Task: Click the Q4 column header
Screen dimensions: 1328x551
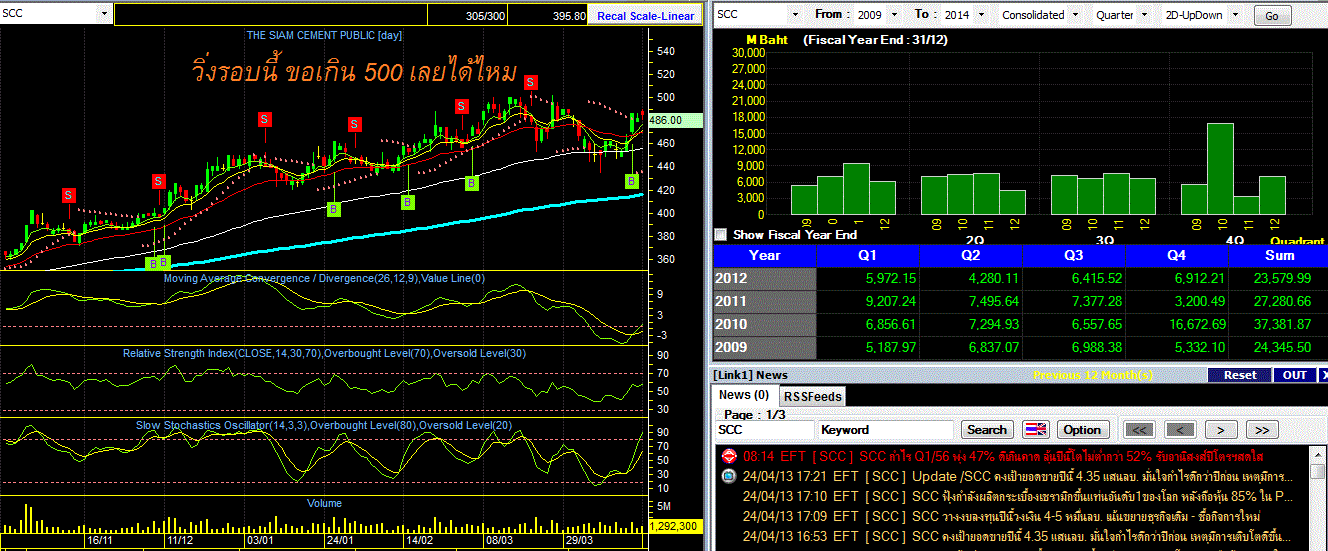Action: 1176,255
